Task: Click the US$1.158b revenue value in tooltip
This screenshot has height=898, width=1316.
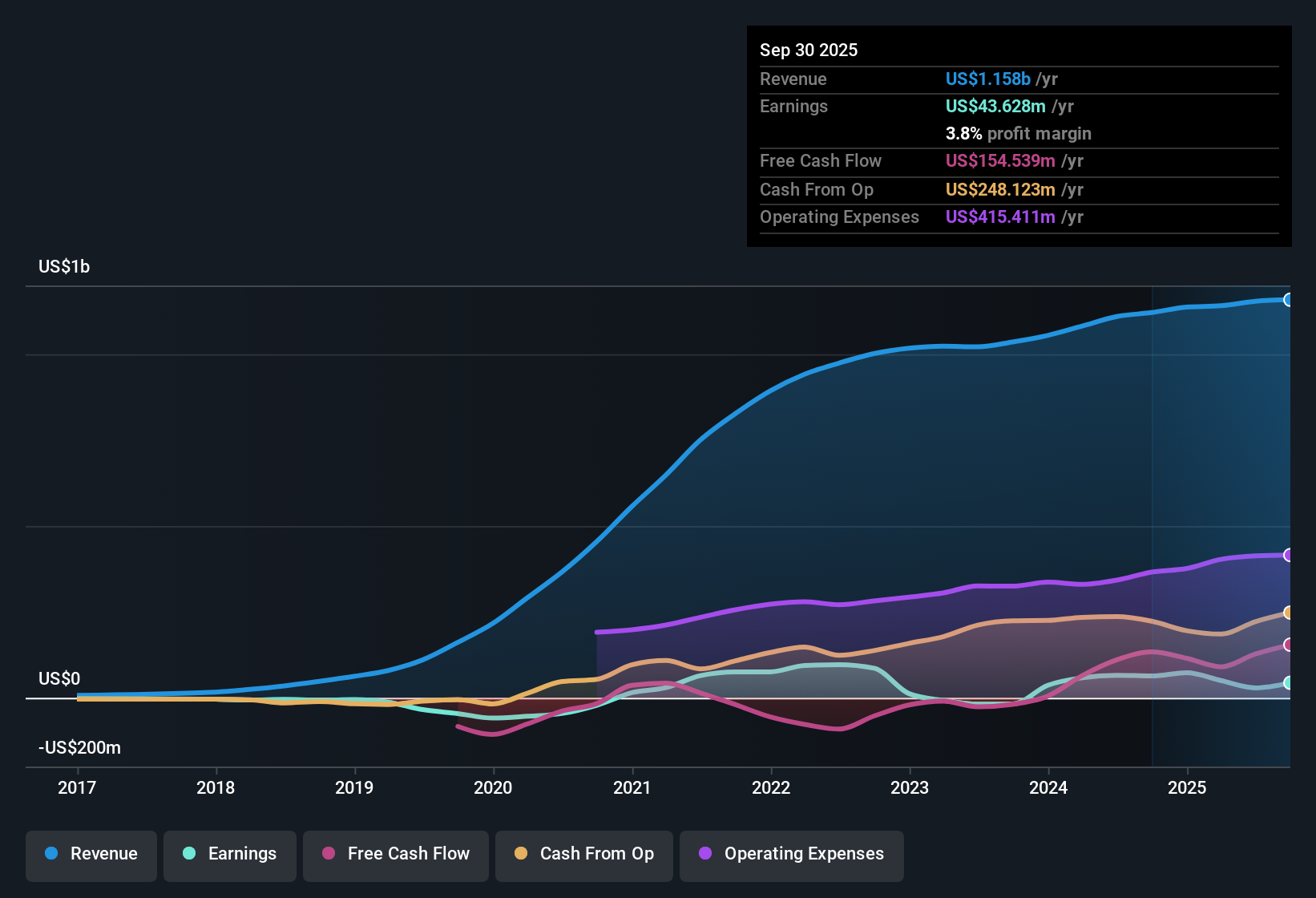Action: (x=987, y=79)
